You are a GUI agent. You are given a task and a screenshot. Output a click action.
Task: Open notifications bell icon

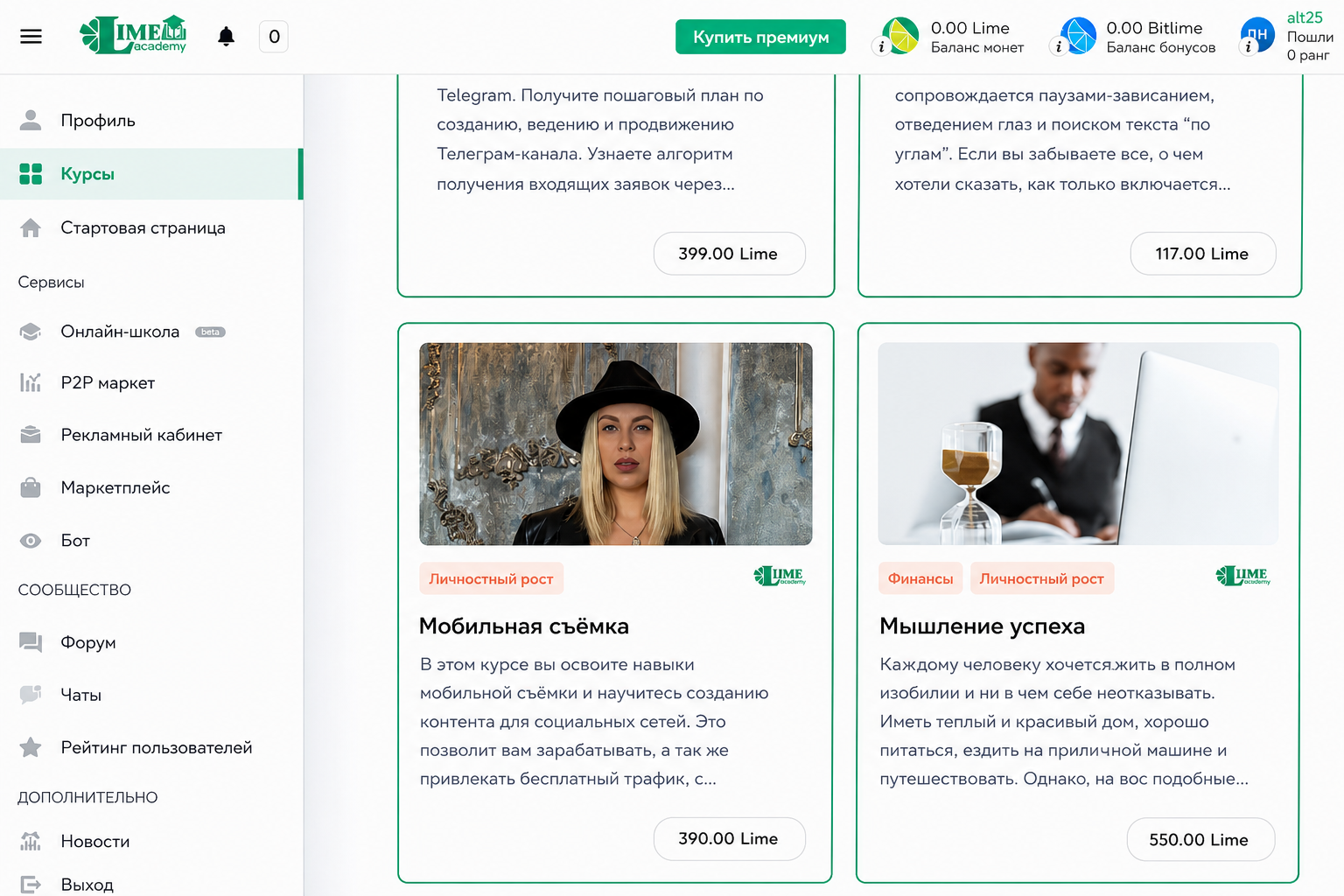tap(226, 37)
